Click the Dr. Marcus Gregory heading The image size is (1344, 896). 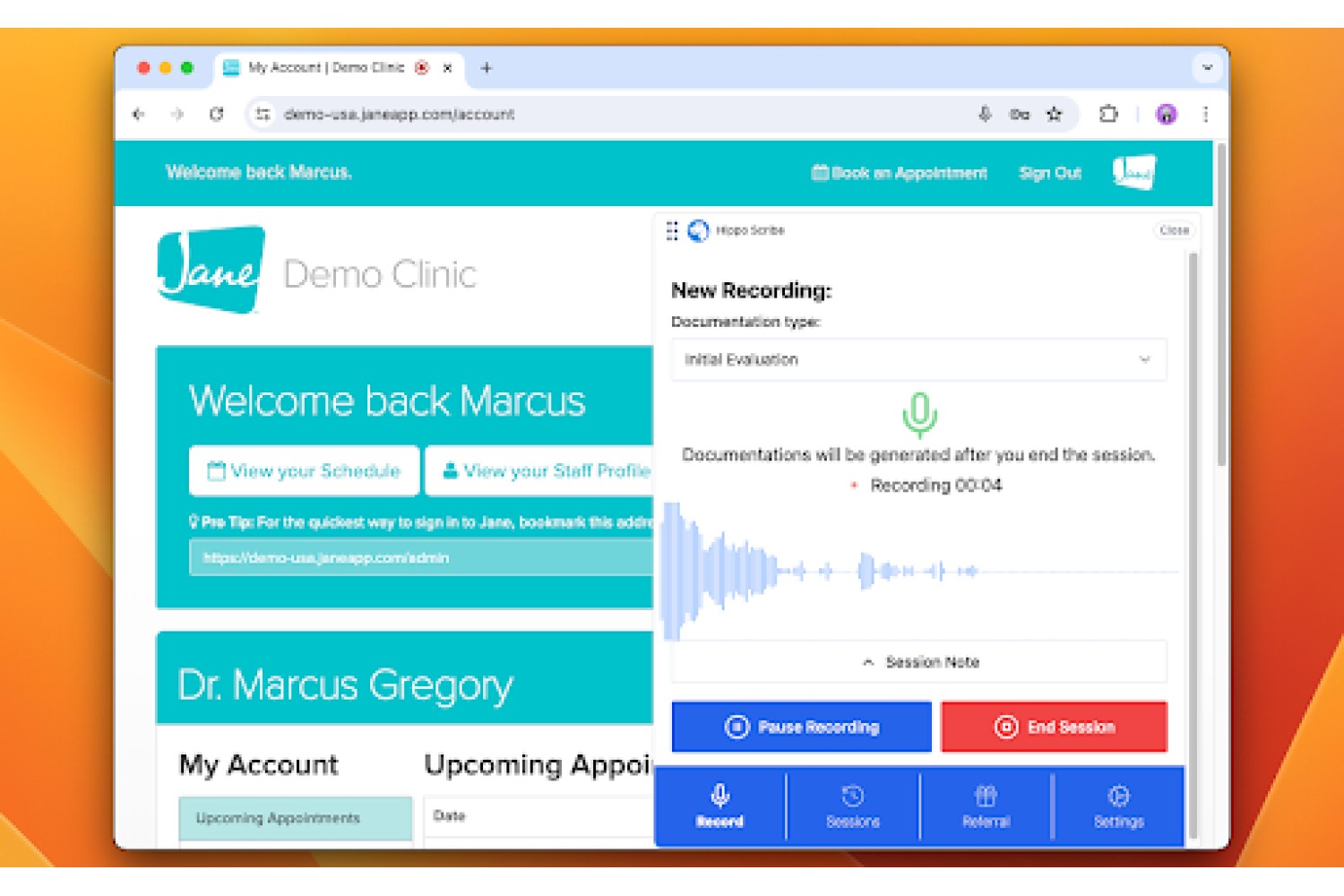[x=346, y=685]
